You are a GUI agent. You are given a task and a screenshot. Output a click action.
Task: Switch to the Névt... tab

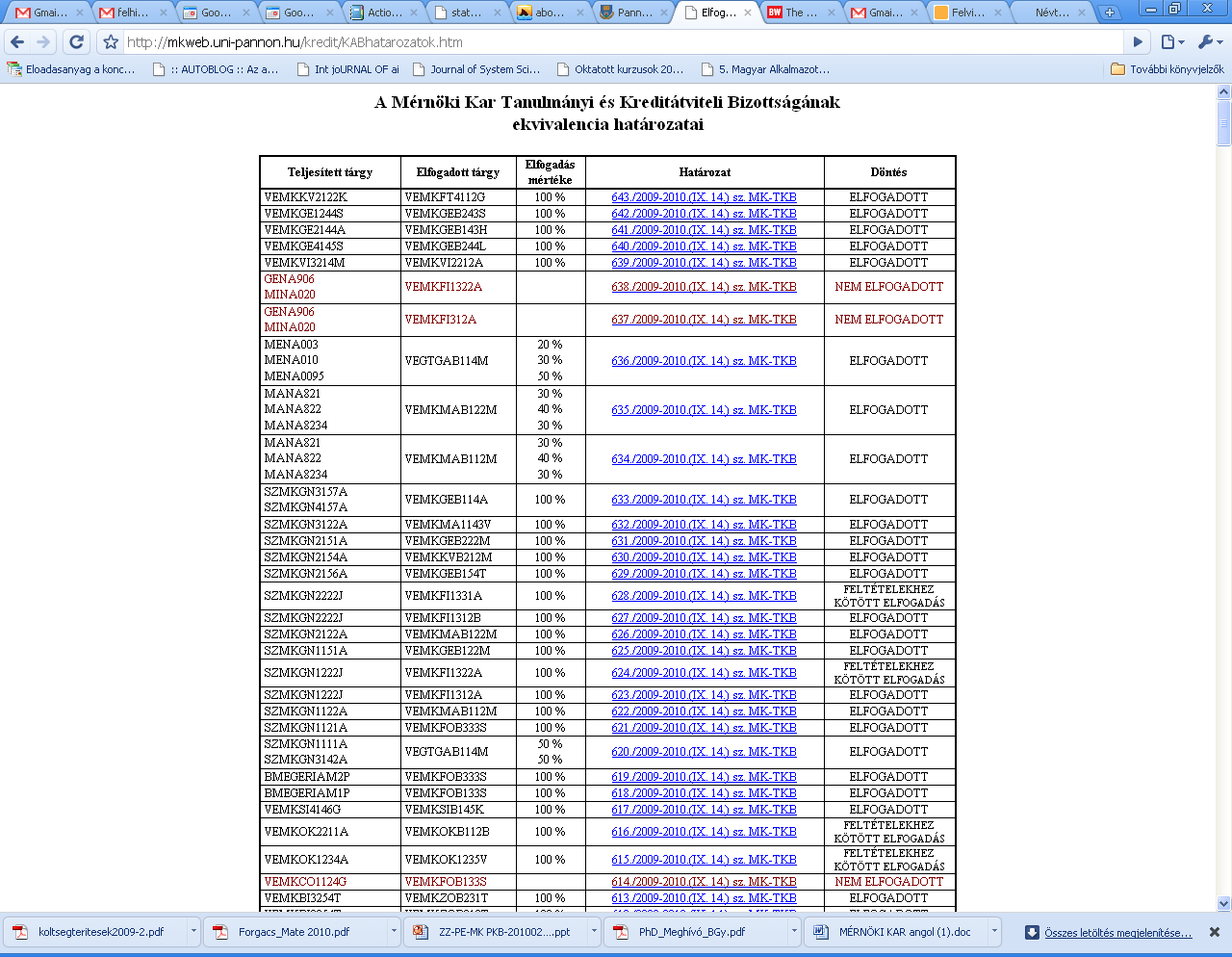[1051, 13]
